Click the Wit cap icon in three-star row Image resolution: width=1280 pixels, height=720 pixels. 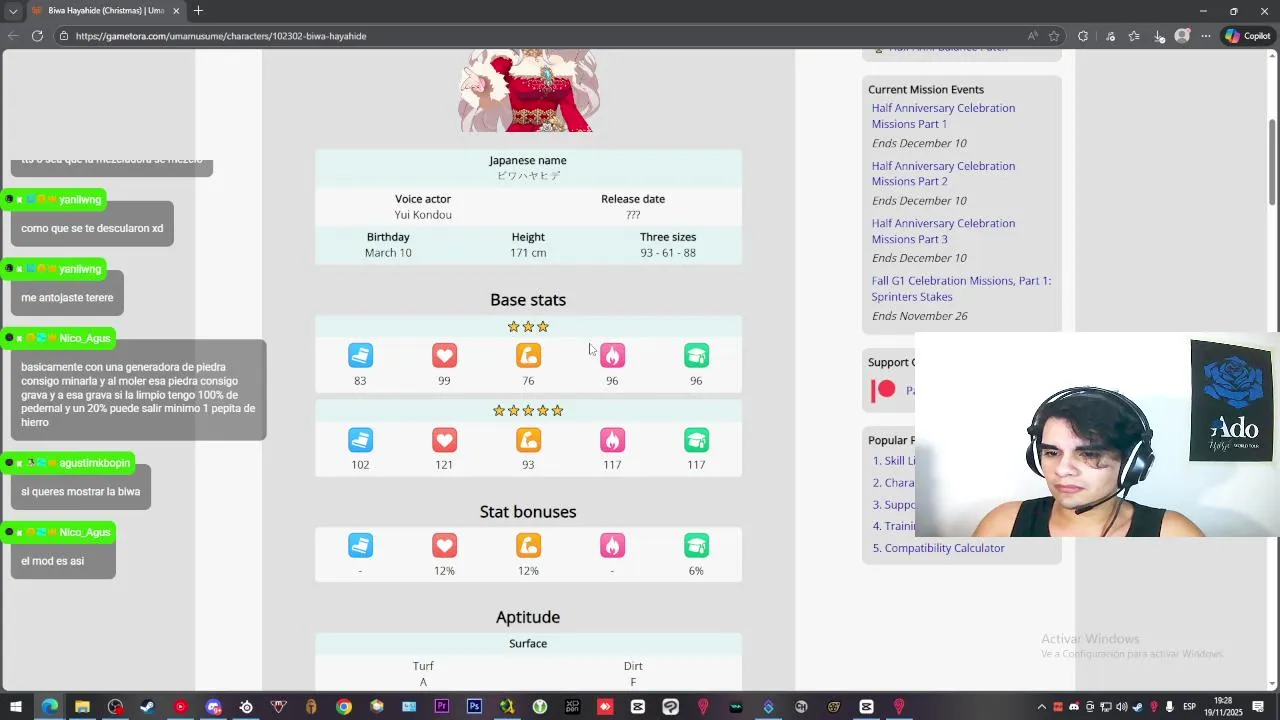(x=696, y=355)
